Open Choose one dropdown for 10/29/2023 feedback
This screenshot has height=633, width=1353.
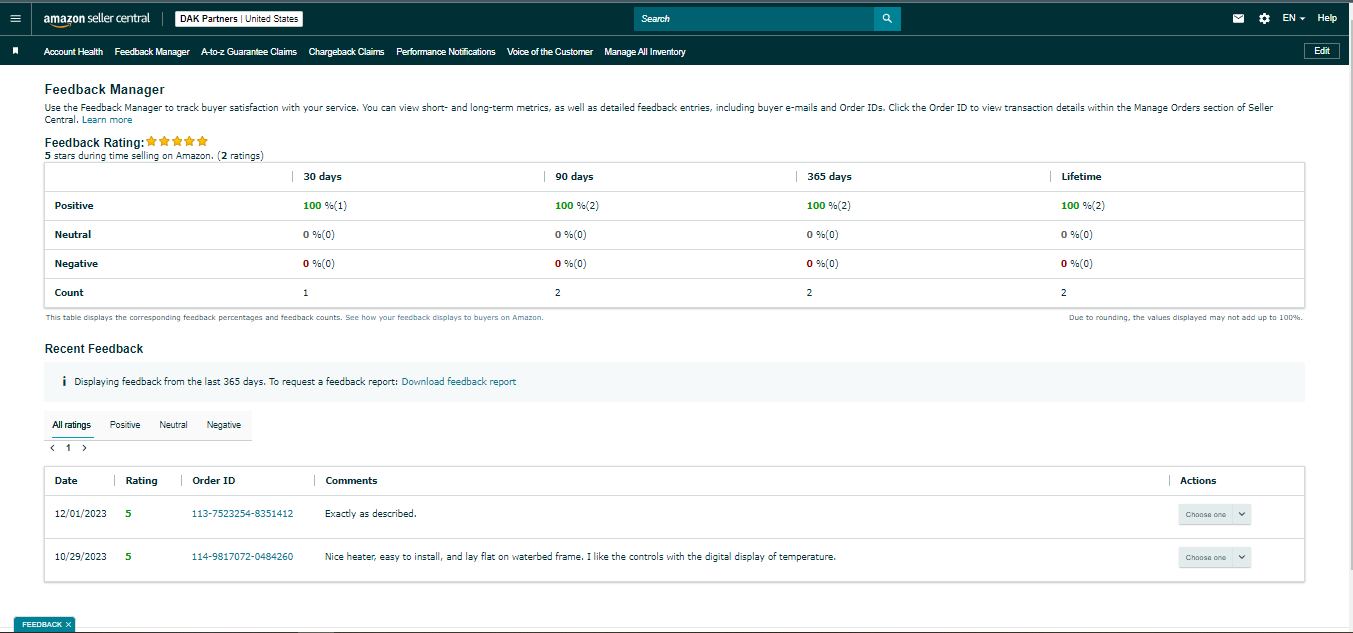[x=1215, y=557]
